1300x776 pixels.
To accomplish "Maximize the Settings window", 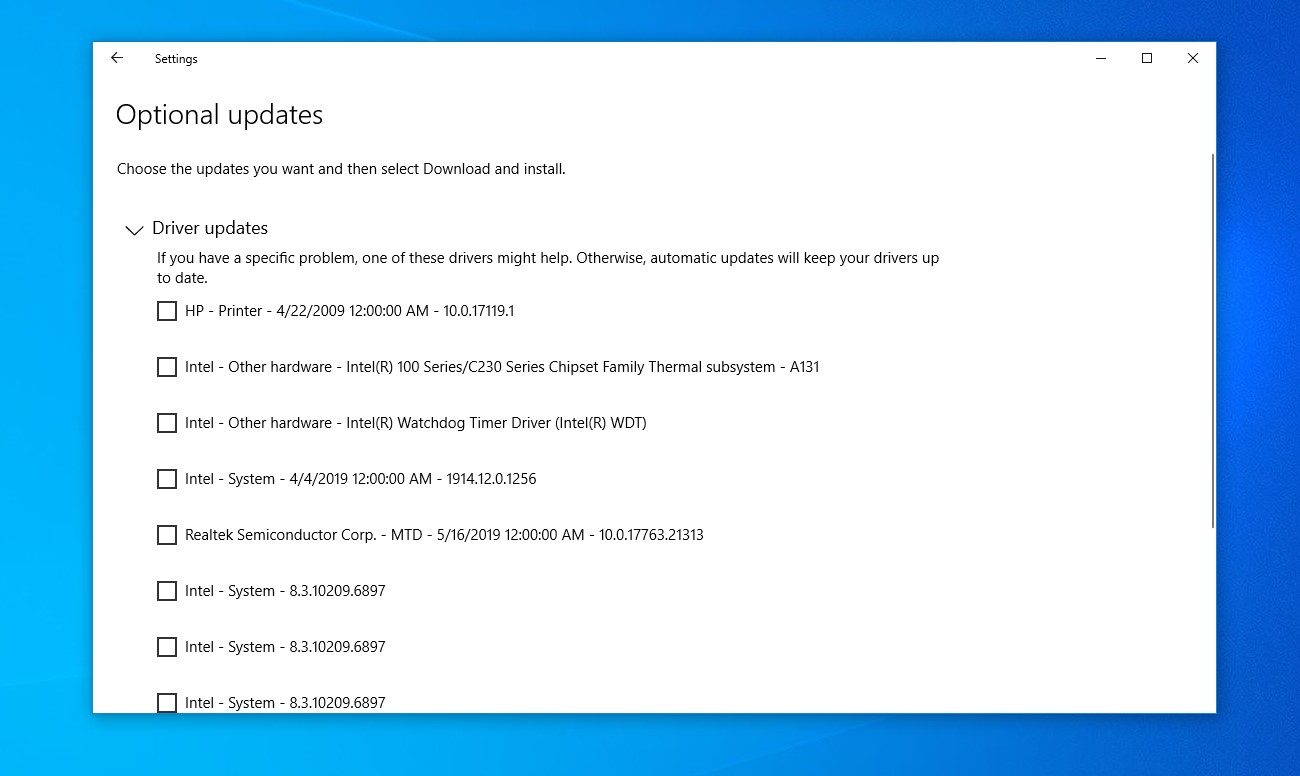I will coord(1147,59).
